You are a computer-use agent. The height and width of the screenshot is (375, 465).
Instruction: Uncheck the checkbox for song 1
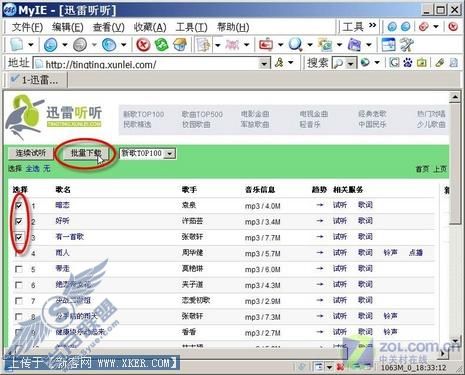coord(19,205)
